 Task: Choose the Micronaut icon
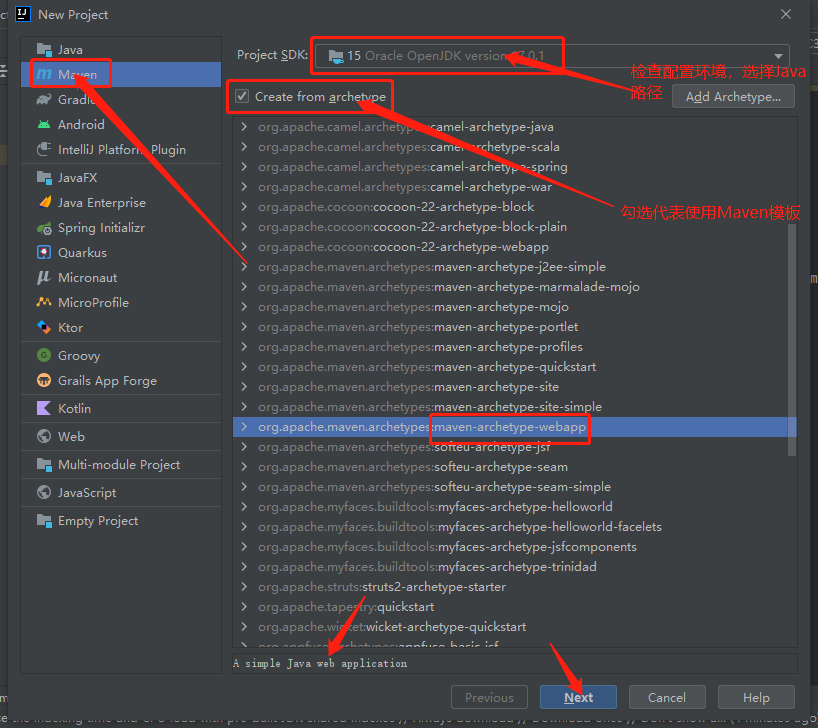[x=44, y=278]
